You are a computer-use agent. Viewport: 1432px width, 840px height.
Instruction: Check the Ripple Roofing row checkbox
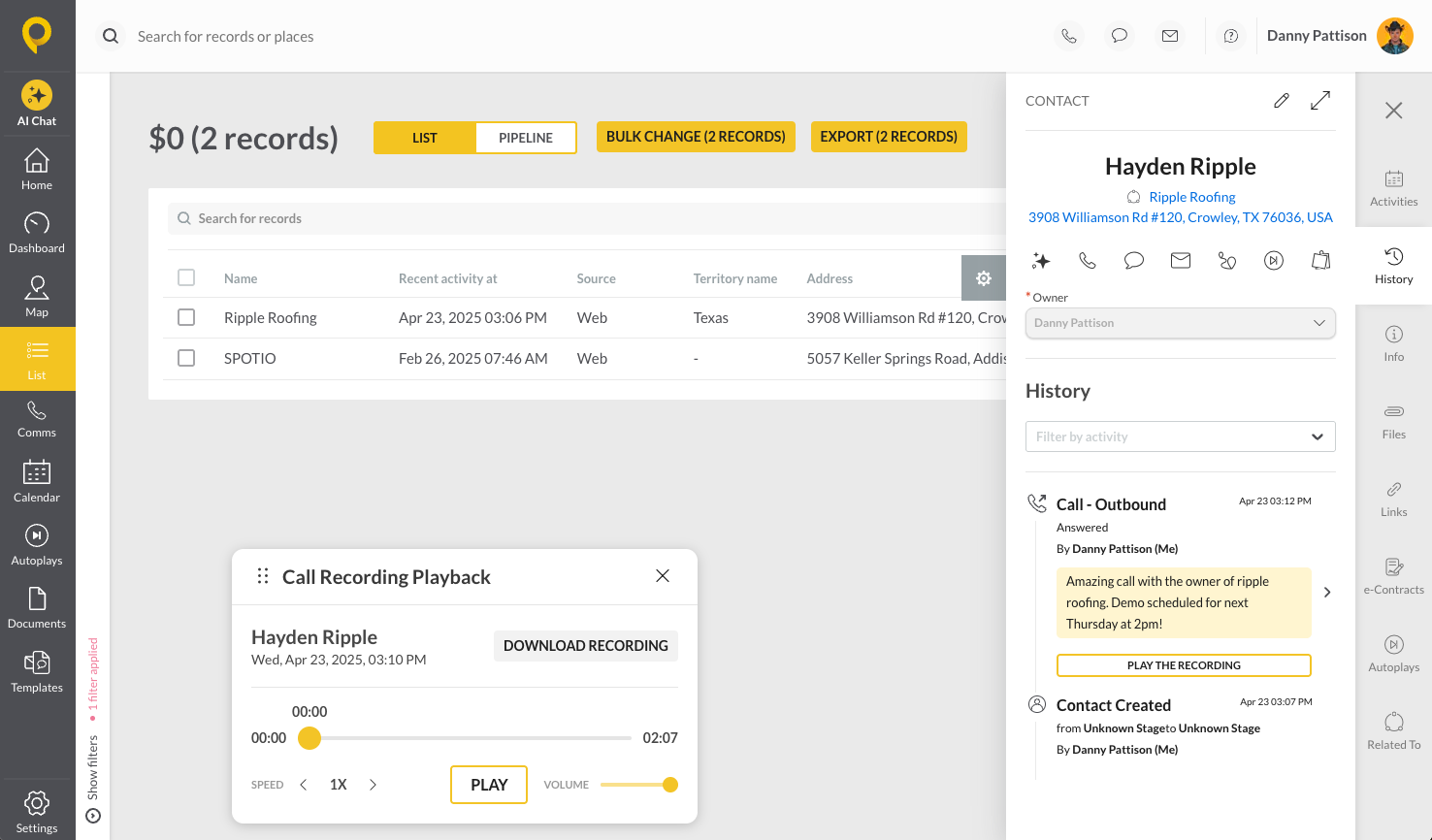[x=186, y=317]
